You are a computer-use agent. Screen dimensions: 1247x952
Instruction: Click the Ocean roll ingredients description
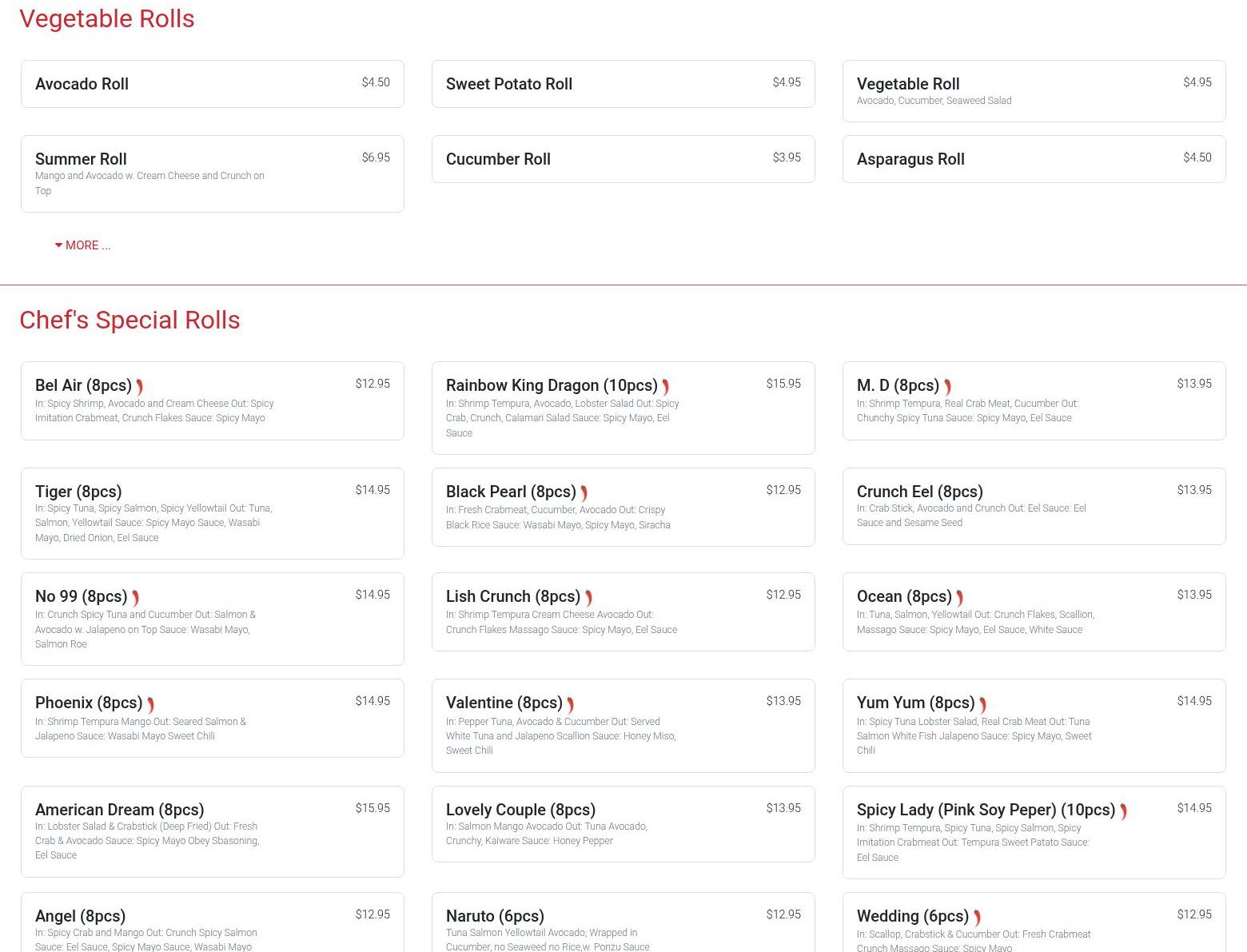(976, 622)
